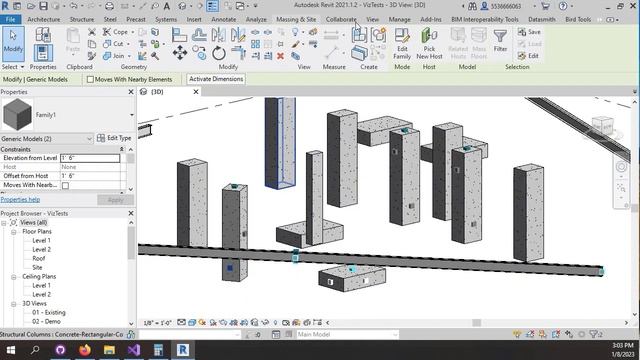640x360 pixels.
Task: Click the red Delete icon
Action: tap(280, 56)
